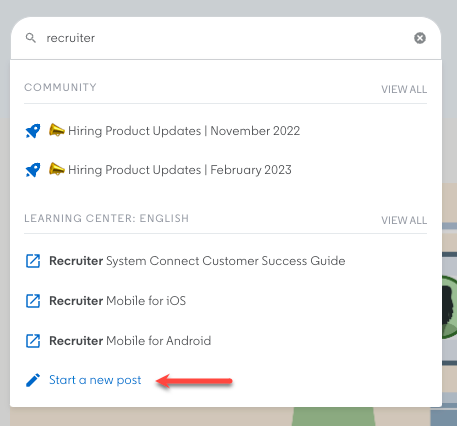Open Hiring Product Updates | February 2023
Image resolution: width=457 pixels, height=426 pixels.
coord(180,170)
